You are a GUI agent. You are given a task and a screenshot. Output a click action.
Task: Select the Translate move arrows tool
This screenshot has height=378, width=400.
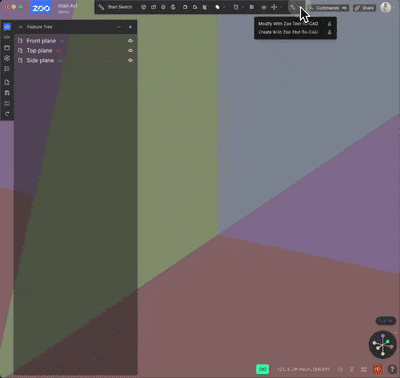click(274, 7)
